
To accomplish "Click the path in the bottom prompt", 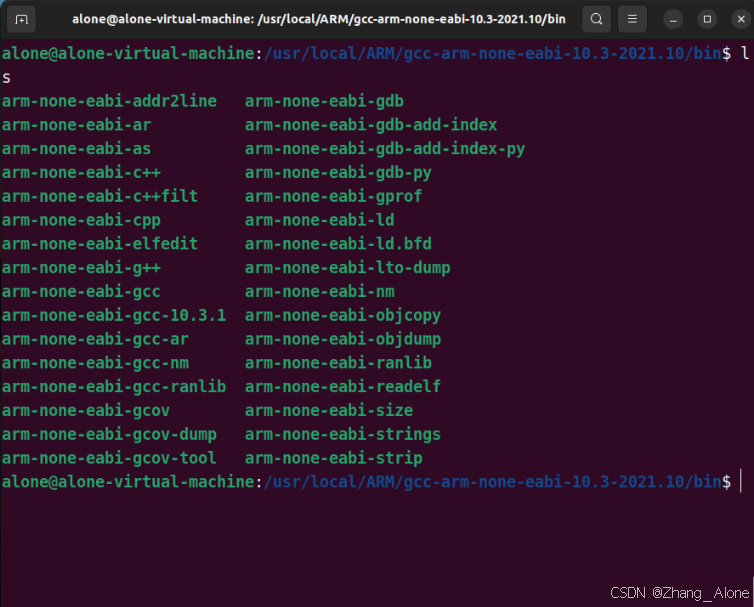I will coord(492,482).
